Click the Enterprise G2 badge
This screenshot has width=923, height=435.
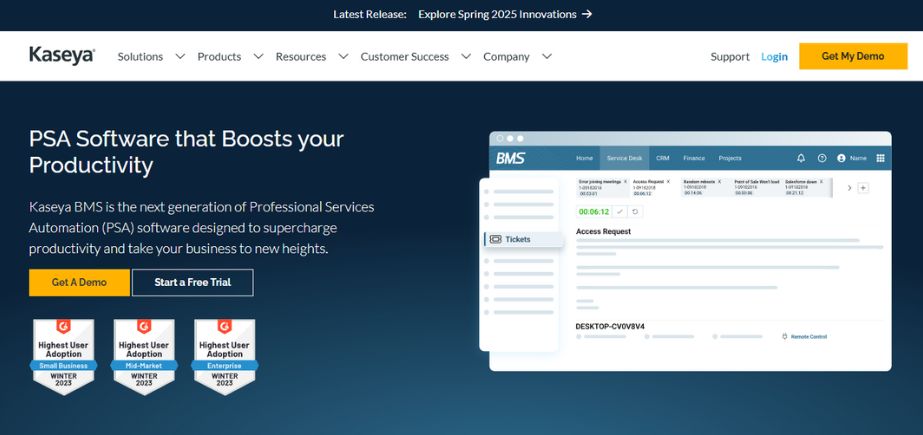click(224, 357)
